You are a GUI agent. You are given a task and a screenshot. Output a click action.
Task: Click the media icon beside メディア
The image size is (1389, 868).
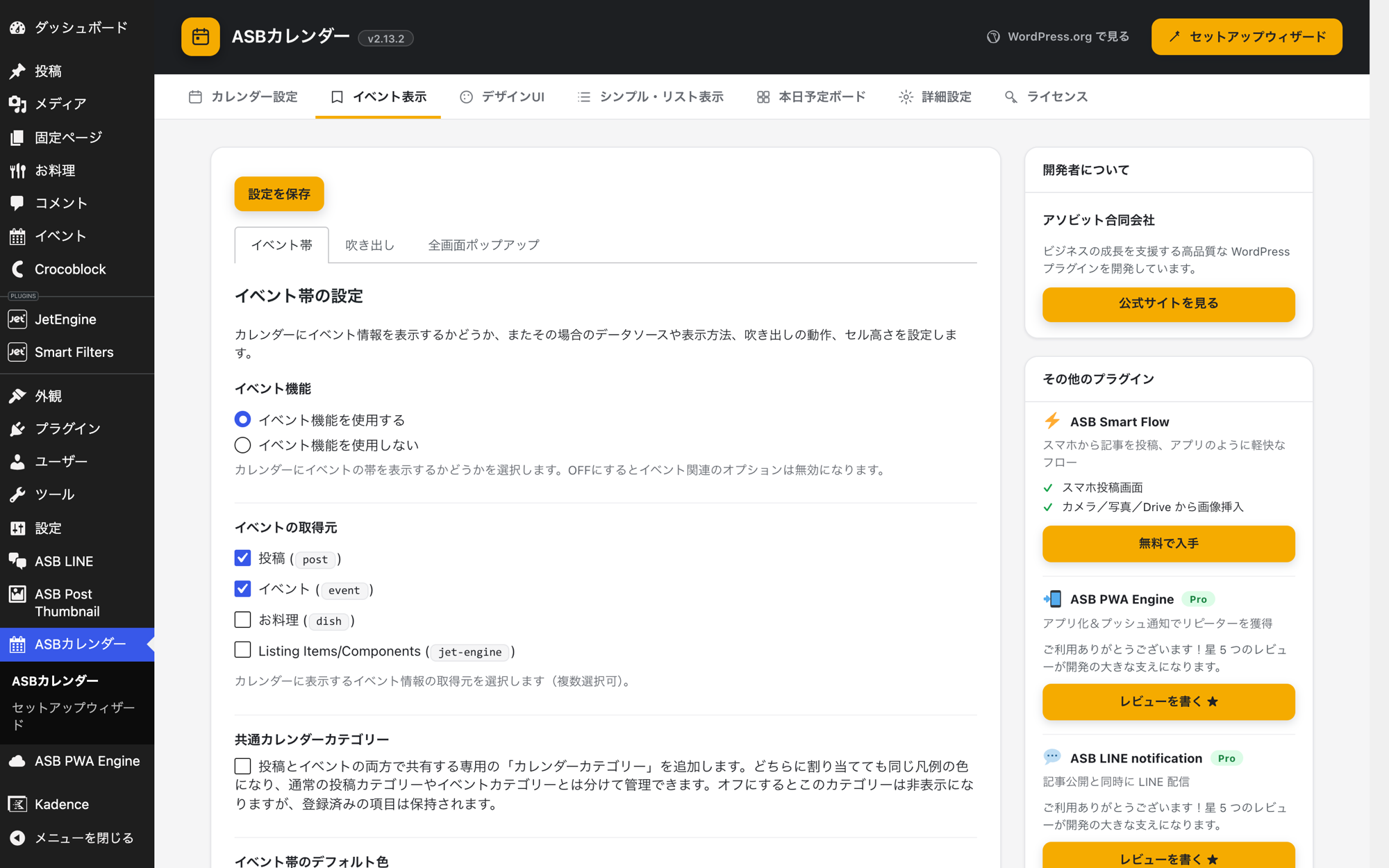coord(17,104)
